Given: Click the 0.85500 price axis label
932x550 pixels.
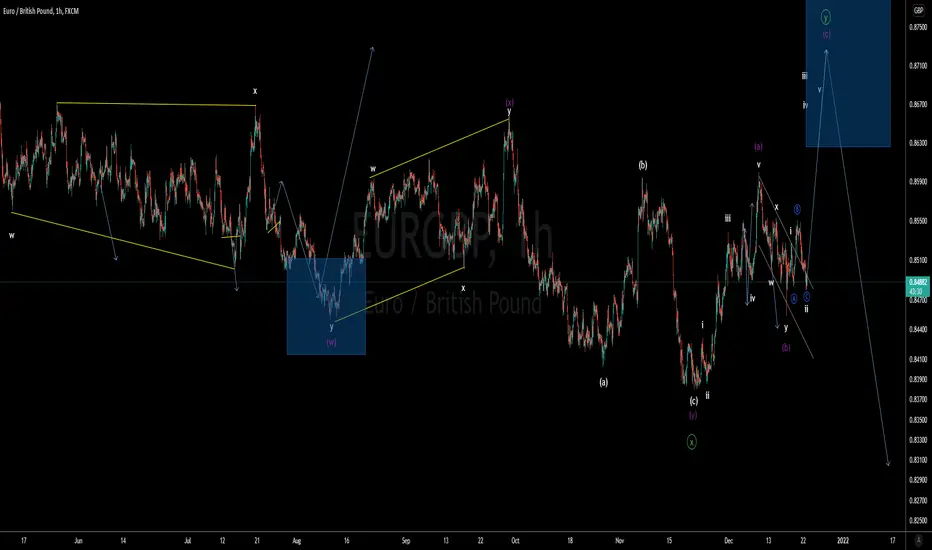Looking at the screenshot, I should 918,221.
